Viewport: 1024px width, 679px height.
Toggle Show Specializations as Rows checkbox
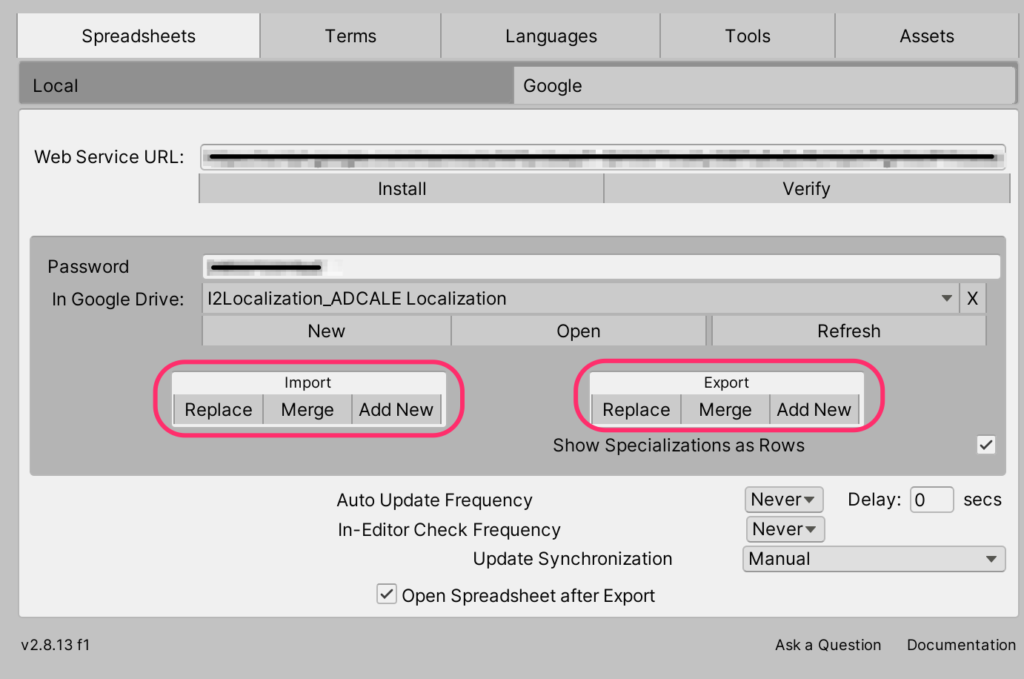[x=986, y=445]
